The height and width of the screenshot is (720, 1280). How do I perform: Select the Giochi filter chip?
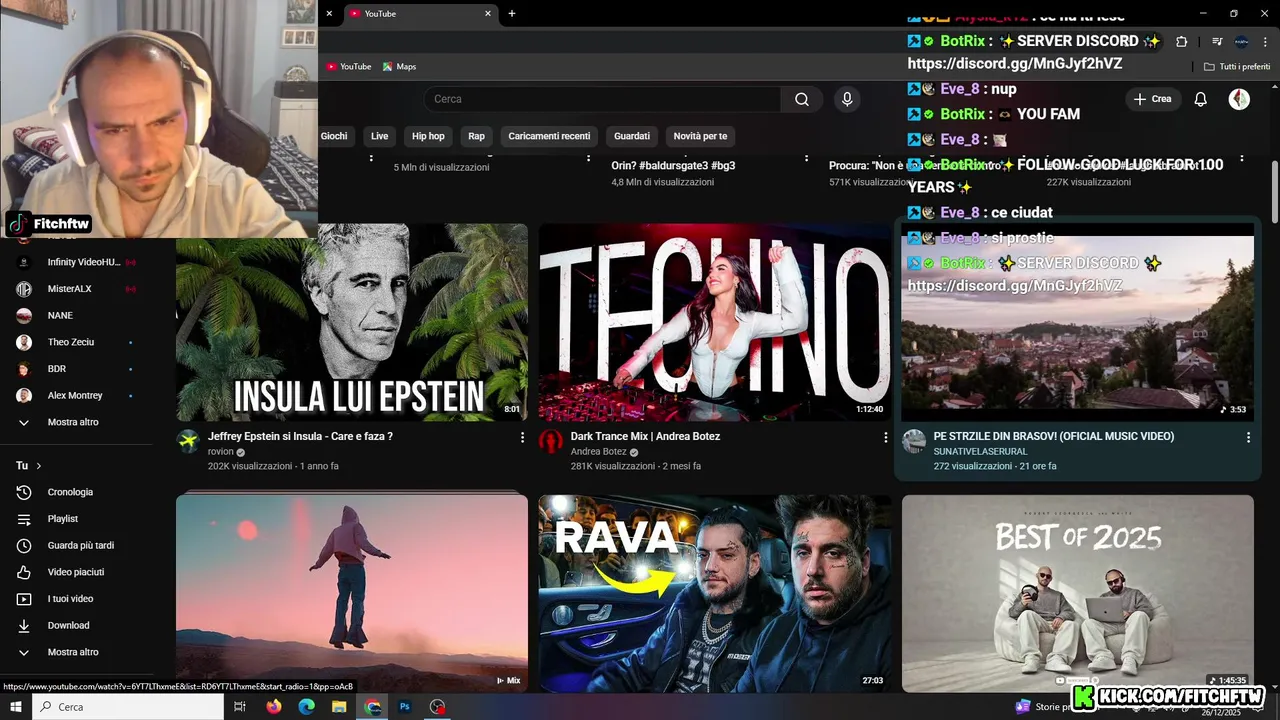coord(334,136)
